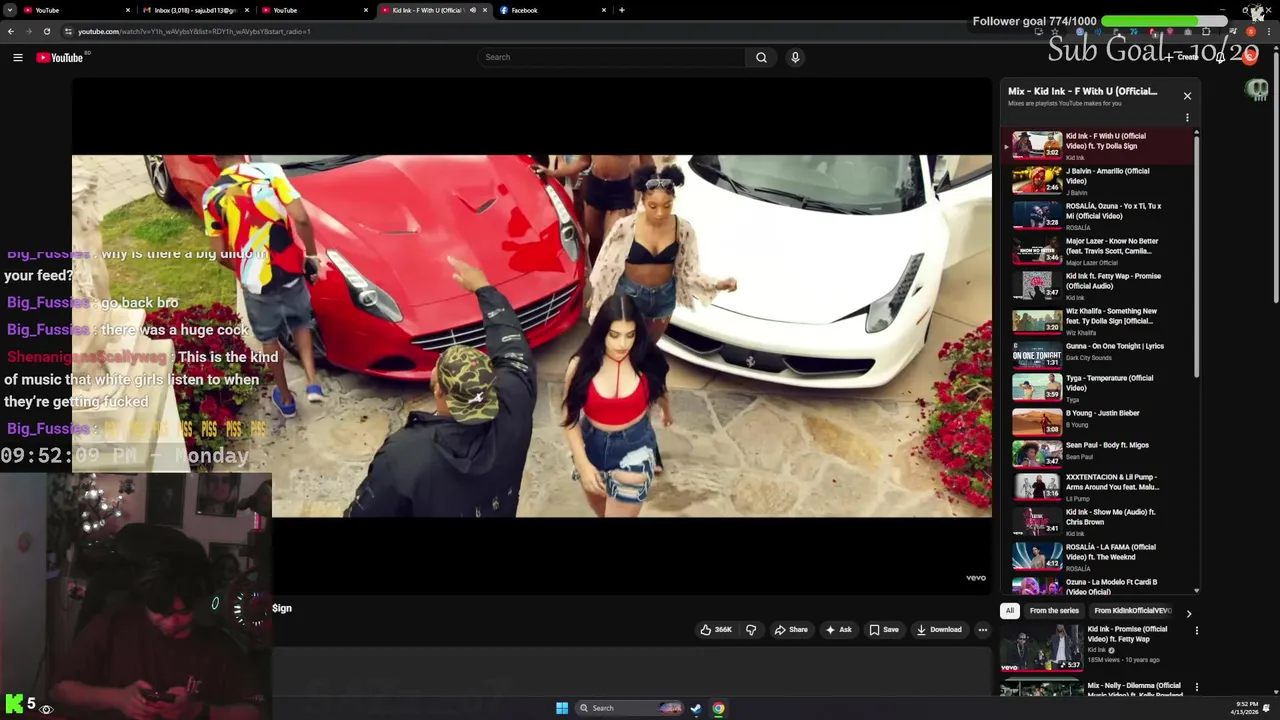
Task: Select the All filter chip
Action: 1010,611
